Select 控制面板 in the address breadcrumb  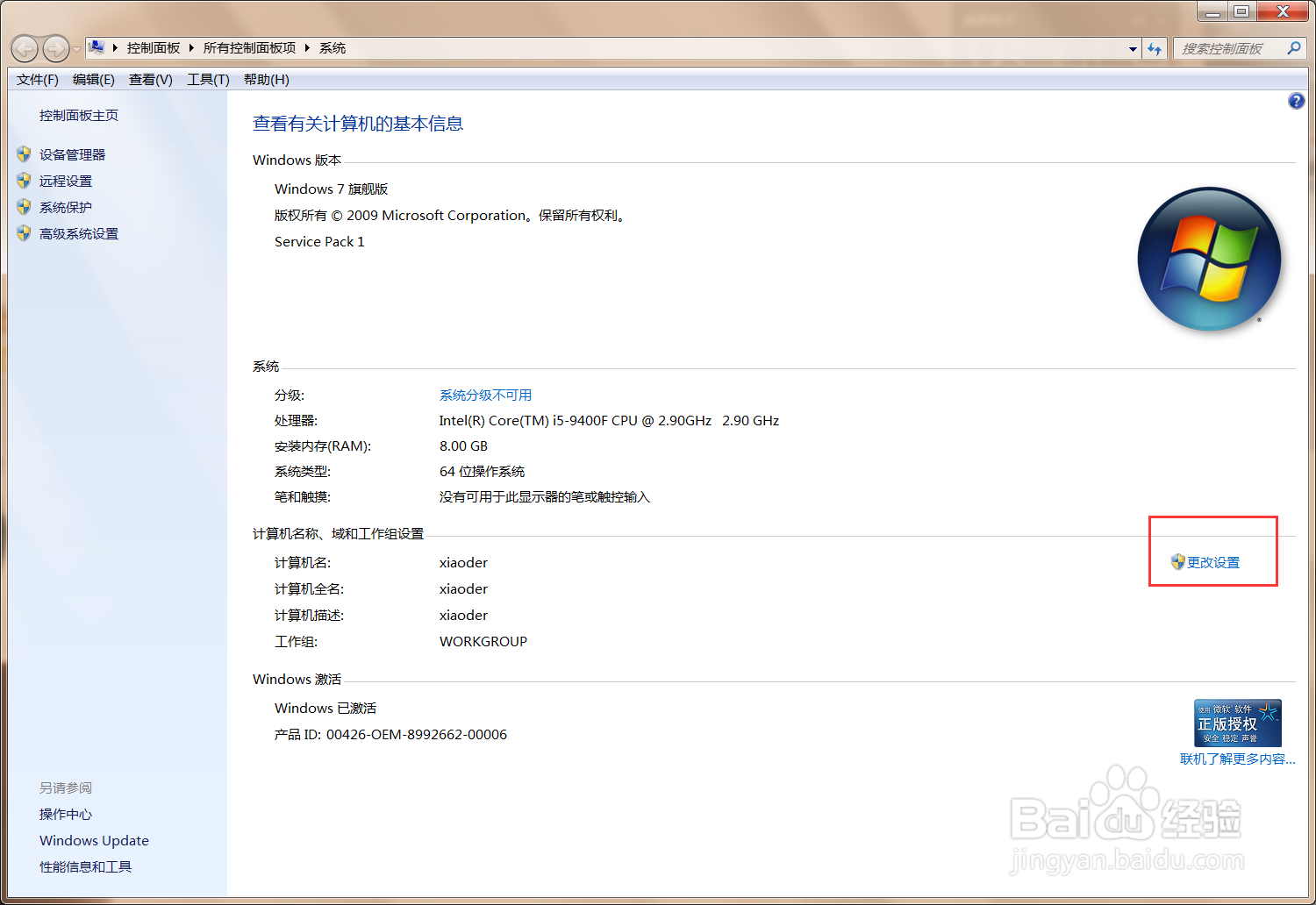[x=154, y=48]
